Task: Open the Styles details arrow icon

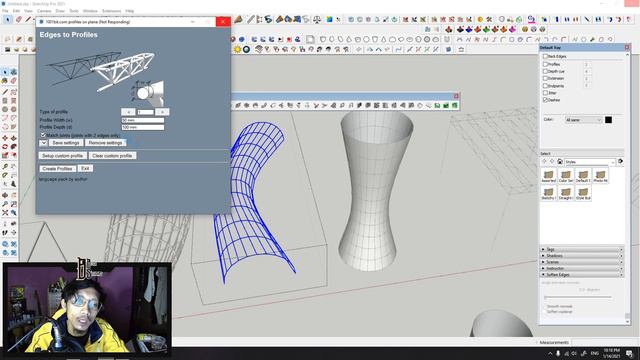Action: coord(620,162)
